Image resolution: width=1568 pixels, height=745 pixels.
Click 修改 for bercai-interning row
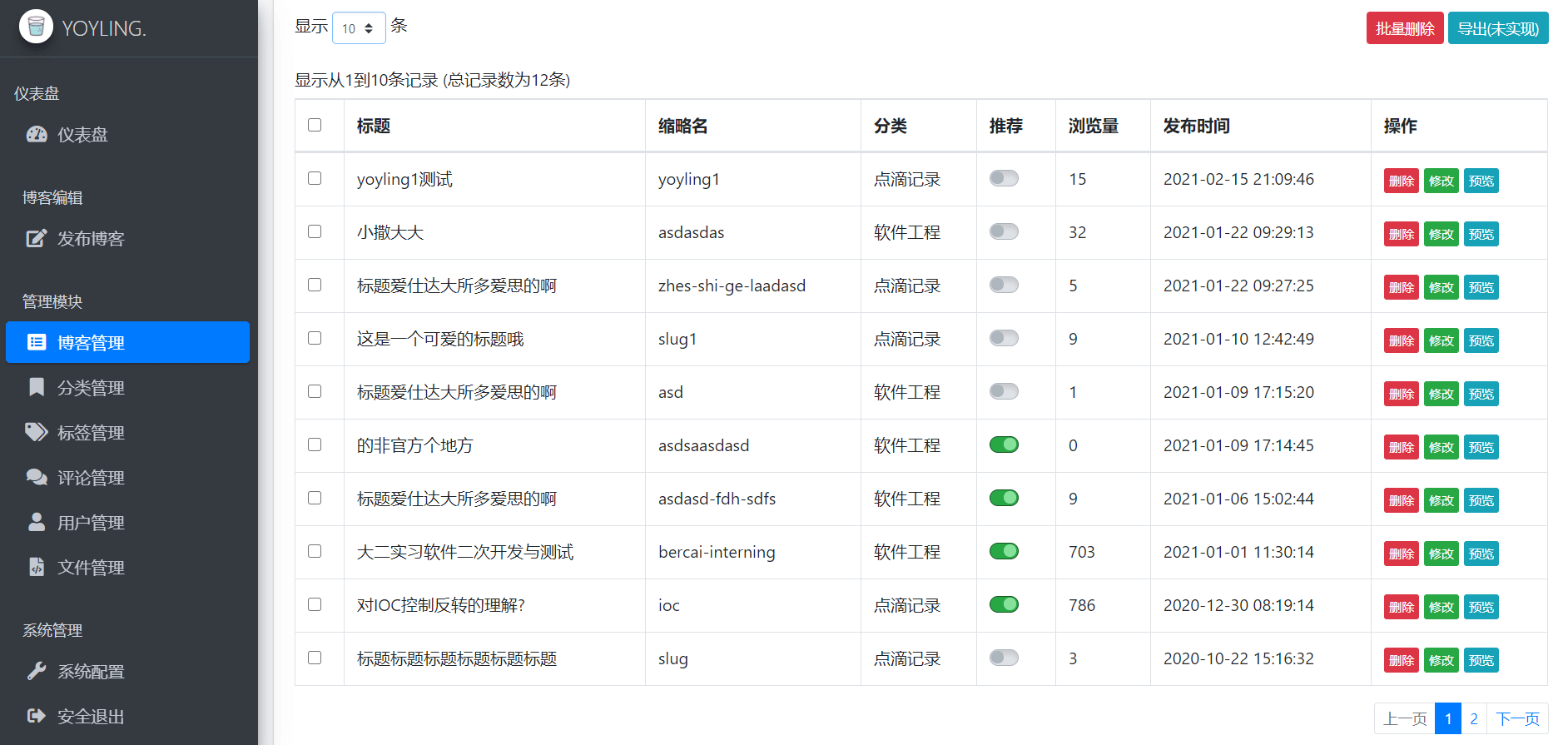pyautogui.click(x=1441, y=554)
